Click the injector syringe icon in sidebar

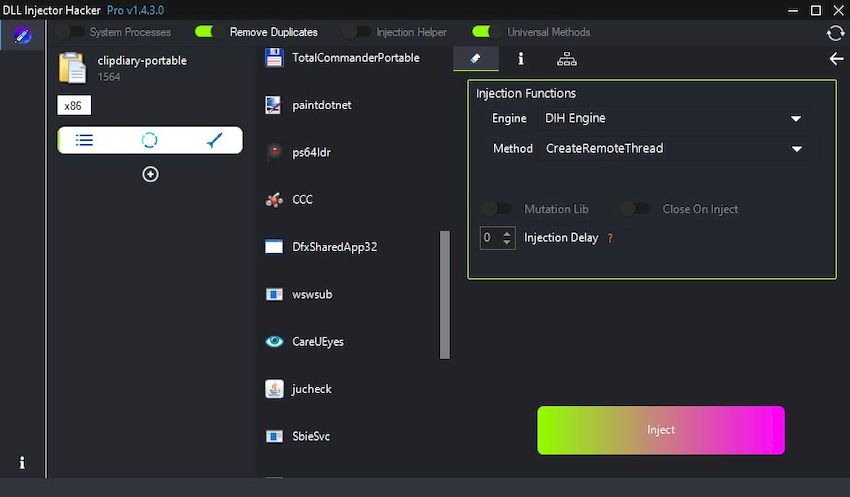click(x=22, y=35)
